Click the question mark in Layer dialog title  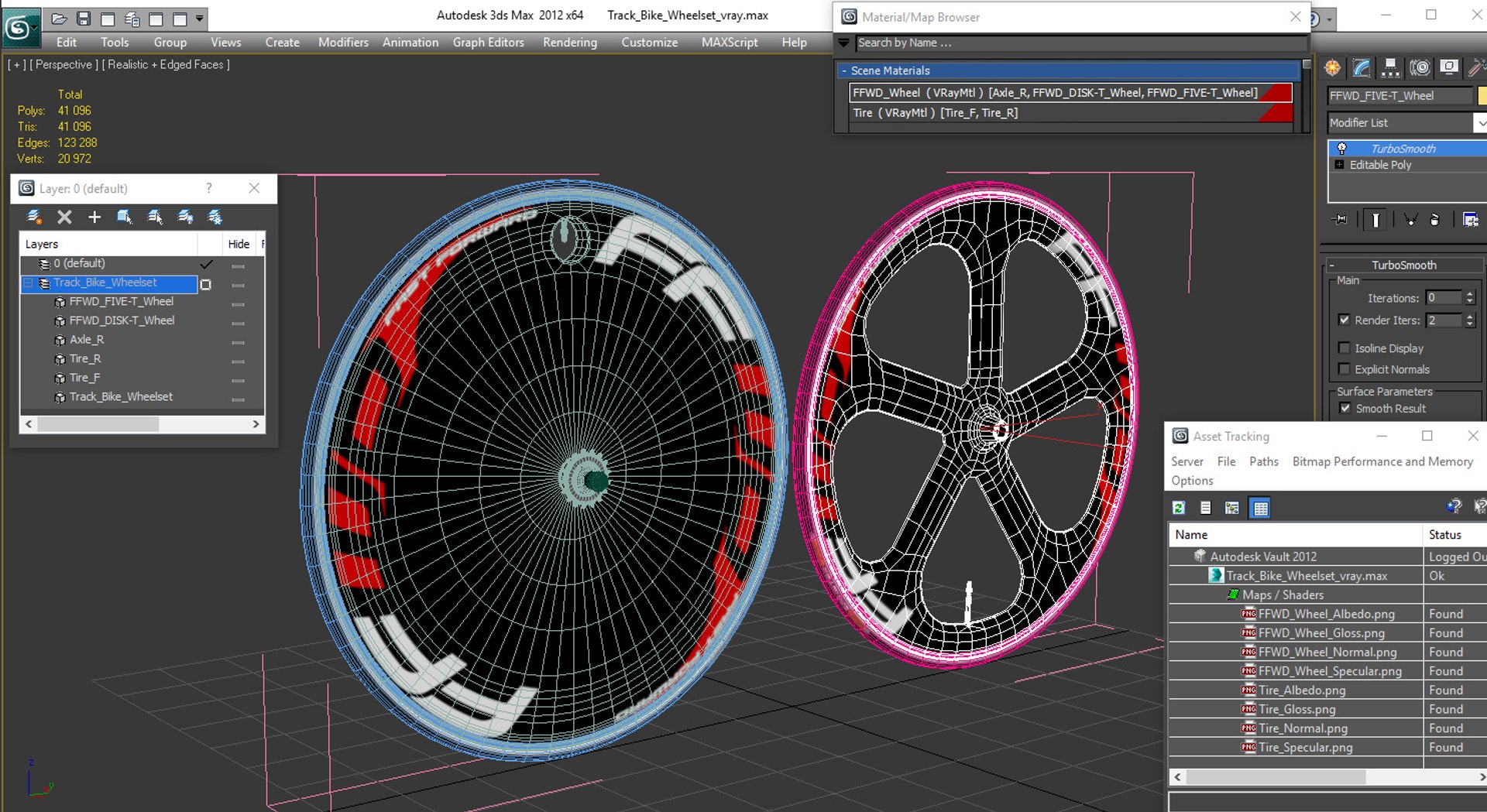(x=209, y=188)
